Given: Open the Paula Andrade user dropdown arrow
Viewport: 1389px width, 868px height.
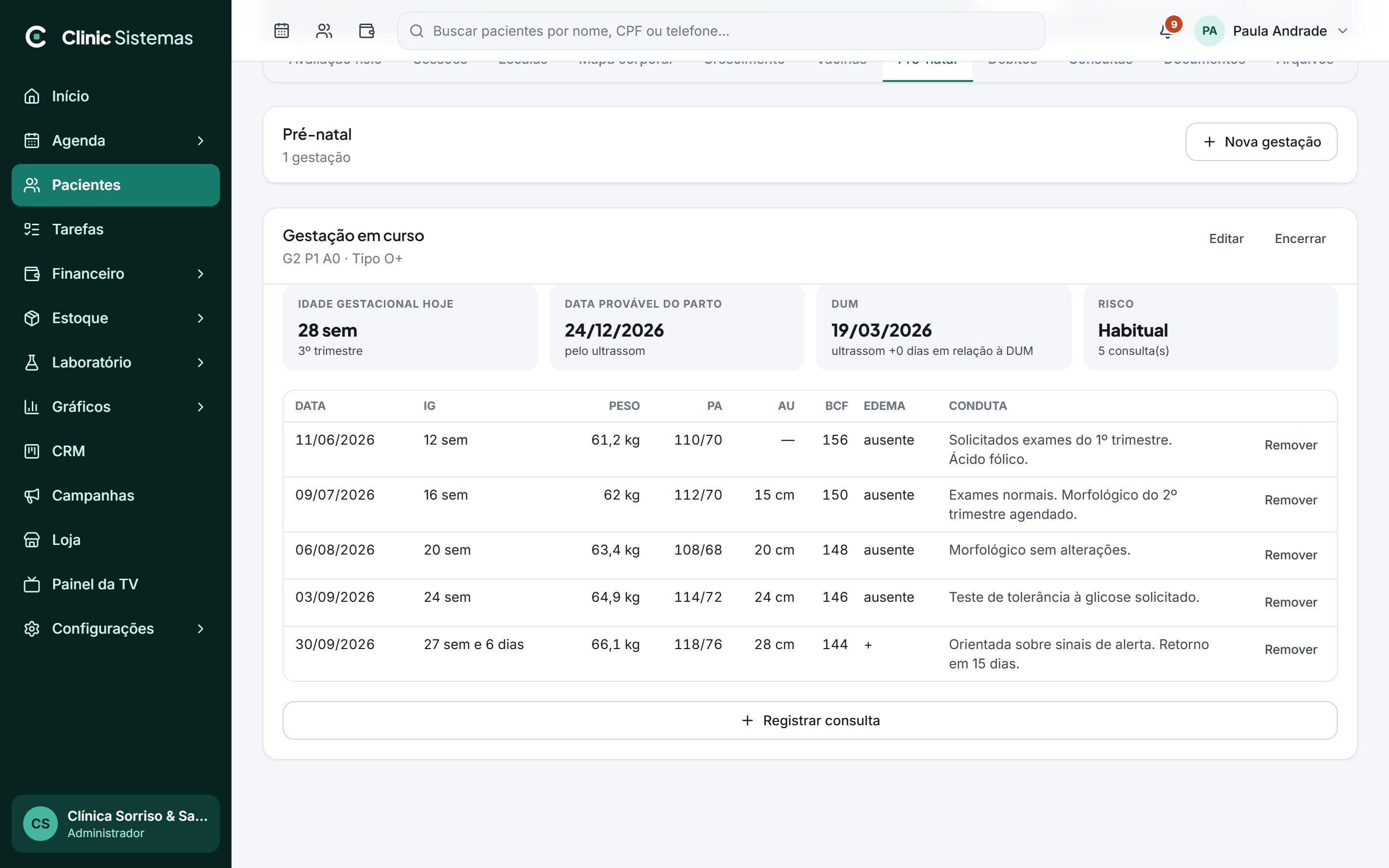Looking at the screenshot, I should [x=1343, y=31].
